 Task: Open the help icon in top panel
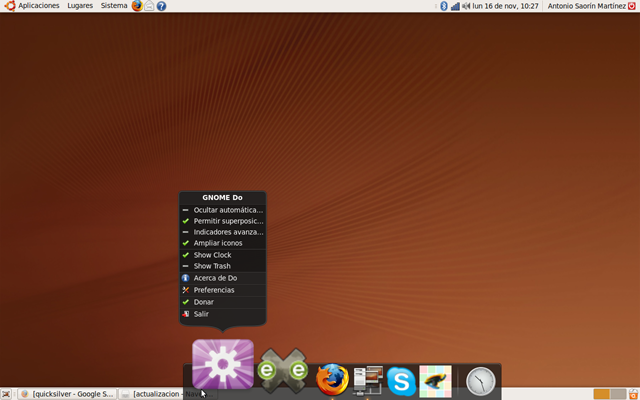coord(162,6)
